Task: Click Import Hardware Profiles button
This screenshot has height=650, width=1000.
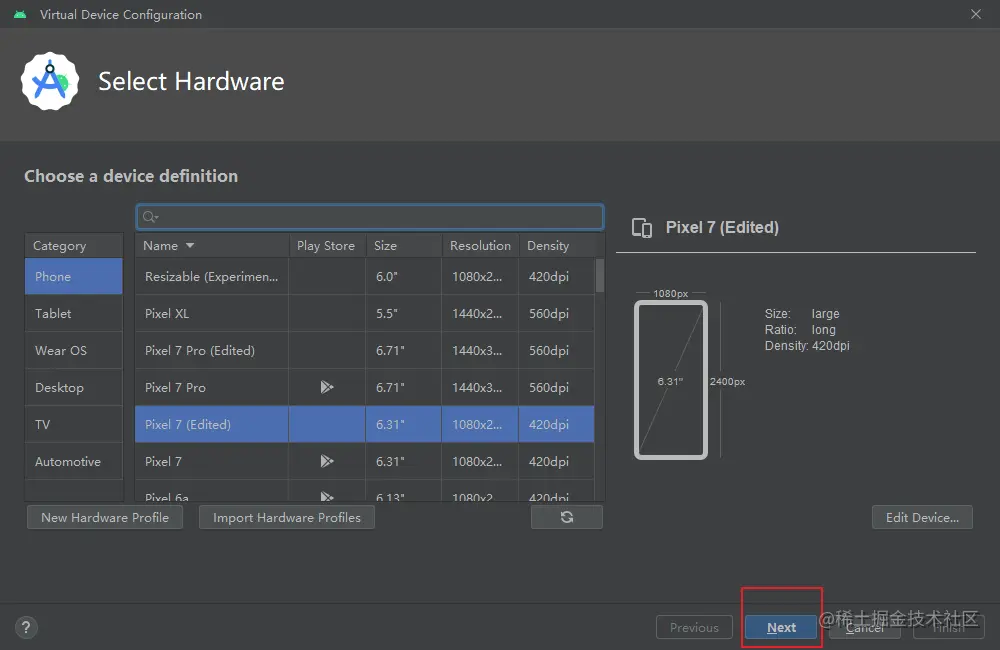Action: click(x=287, y=517)
